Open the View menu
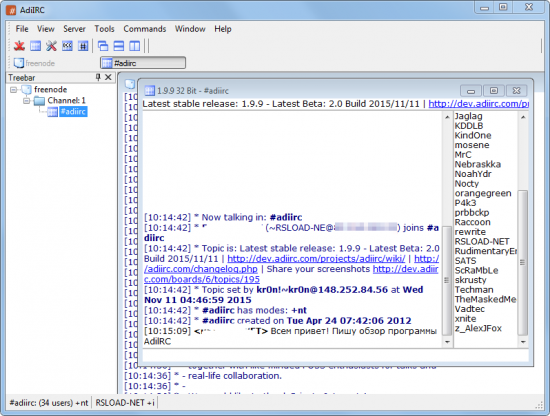550x416 pixels. pyautogui.click(x=46, y=29)
